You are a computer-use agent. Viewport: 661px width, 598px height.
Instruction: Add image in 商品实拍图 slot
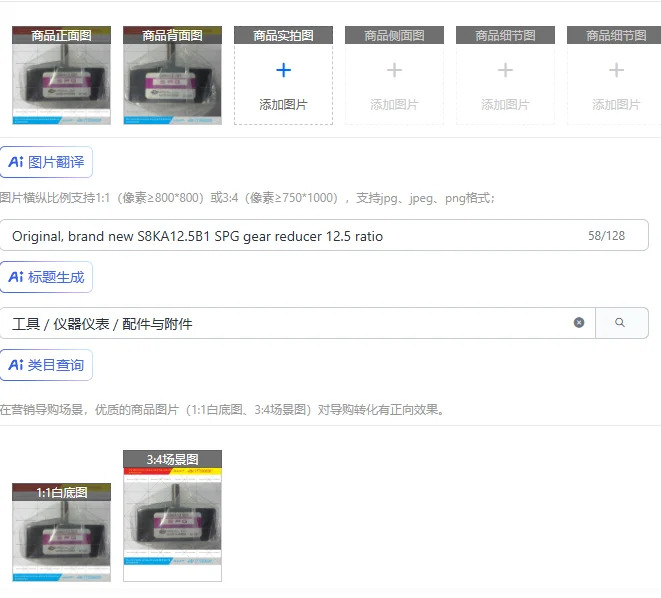[x=283, y=75]
